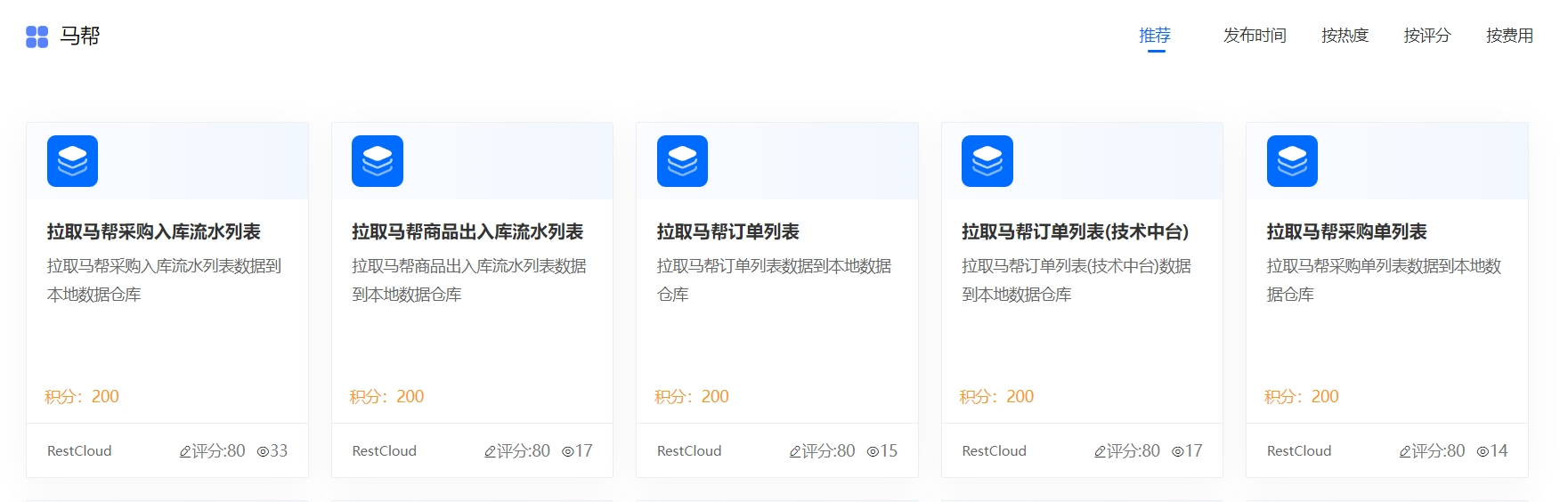Click description 拉取马帮订单列表(技术中台)数据到本地数据仓库
1568x502 pixels.
coord(1076,280)
